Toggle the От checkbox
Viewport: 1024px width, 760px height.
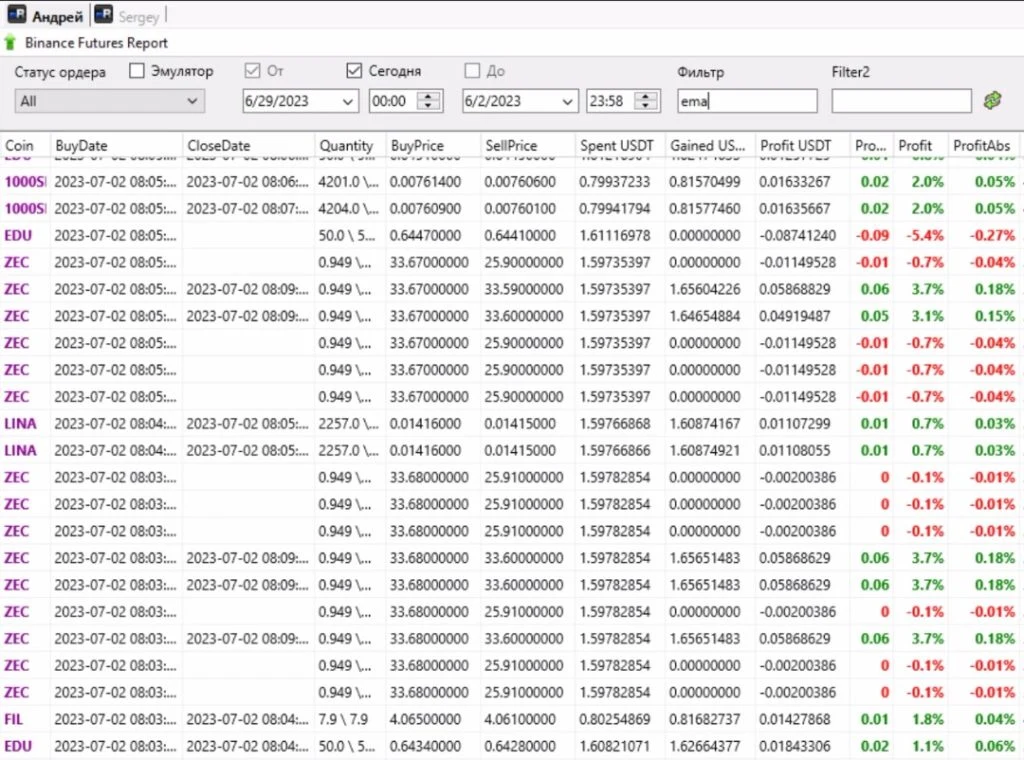pos(252,71)
